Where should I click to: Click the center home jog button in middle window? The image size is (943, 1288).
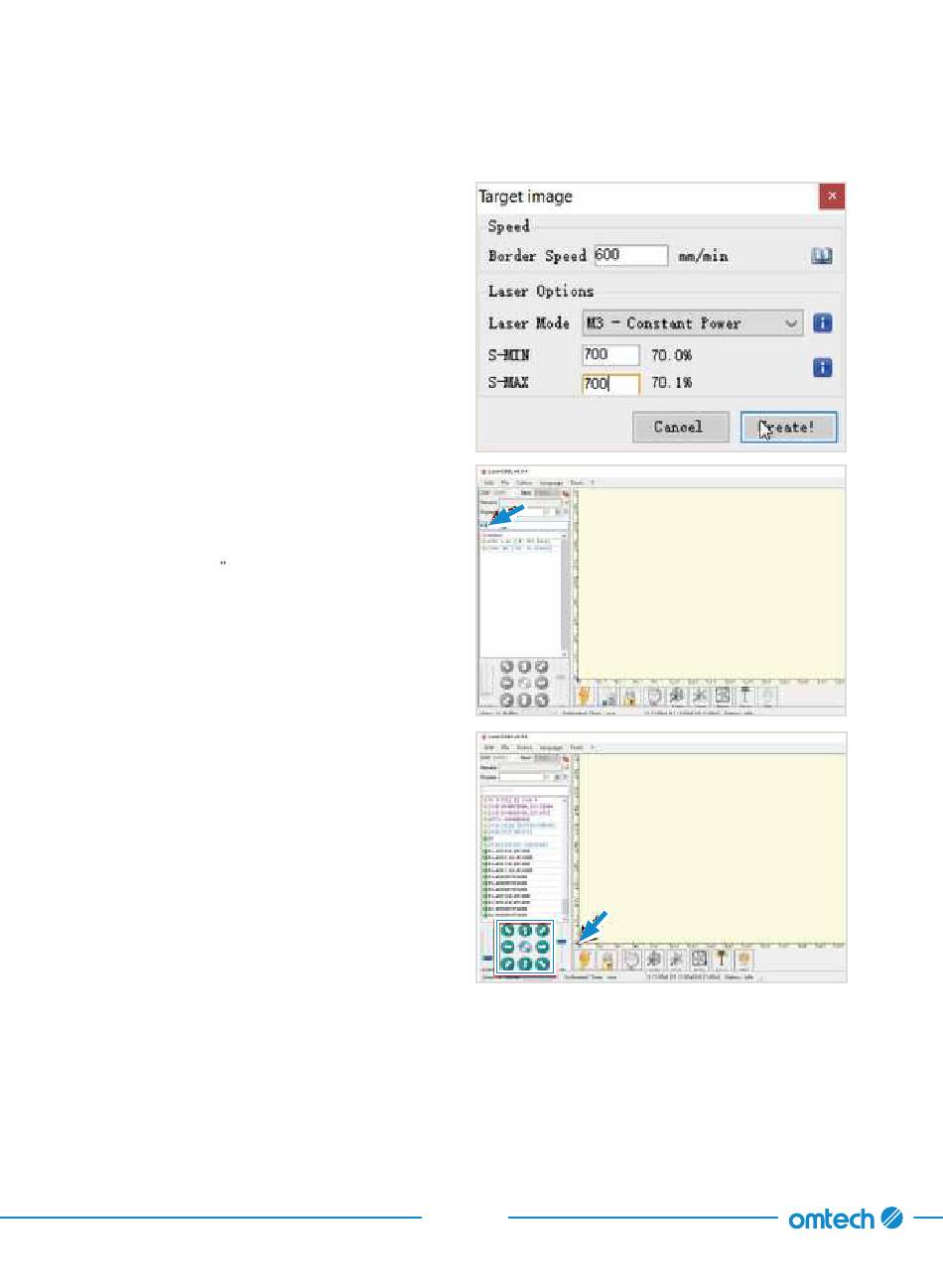(x=524, y=683)
